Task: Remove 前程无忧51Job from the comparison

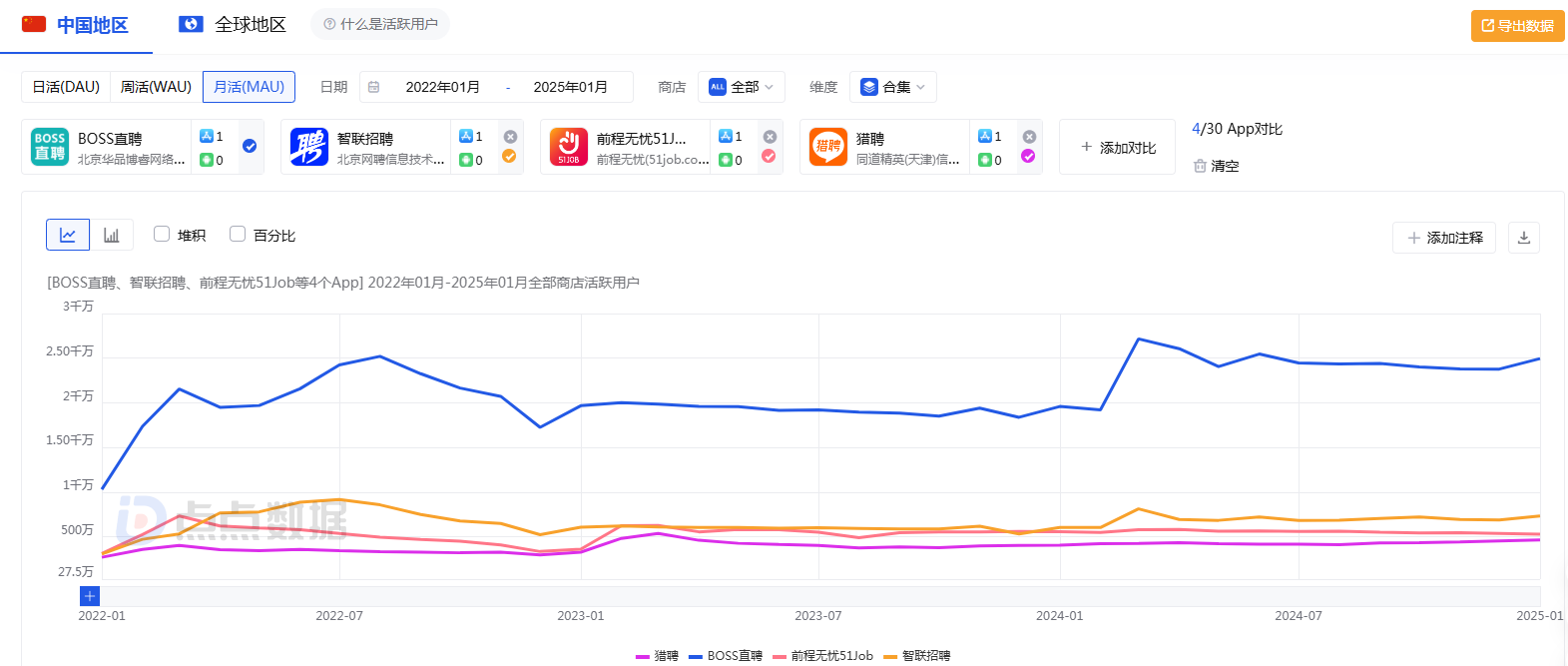Action: [770, 137]
